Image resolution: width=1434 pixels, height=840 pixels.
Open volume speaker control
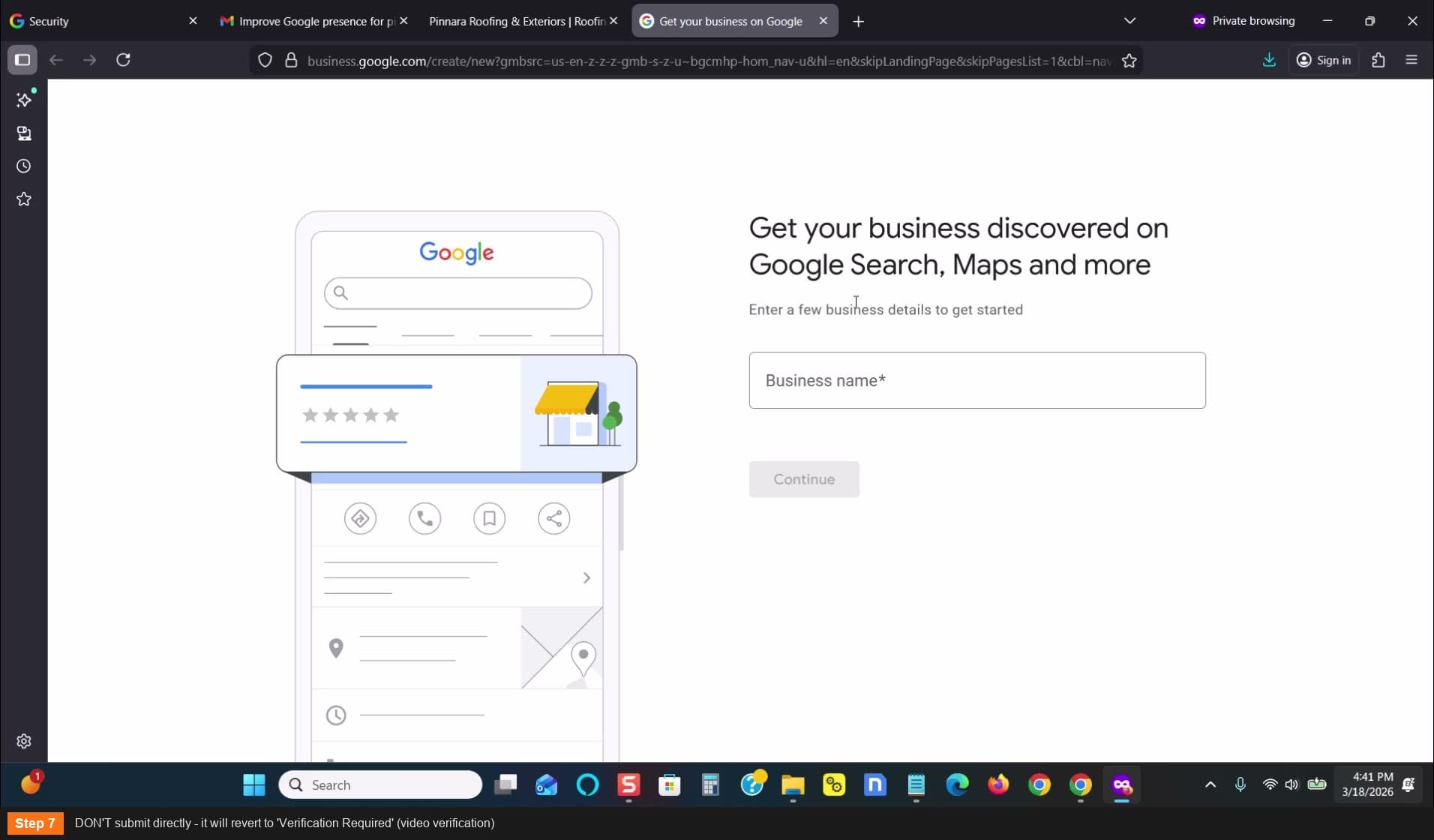[x=1291, y=784]
